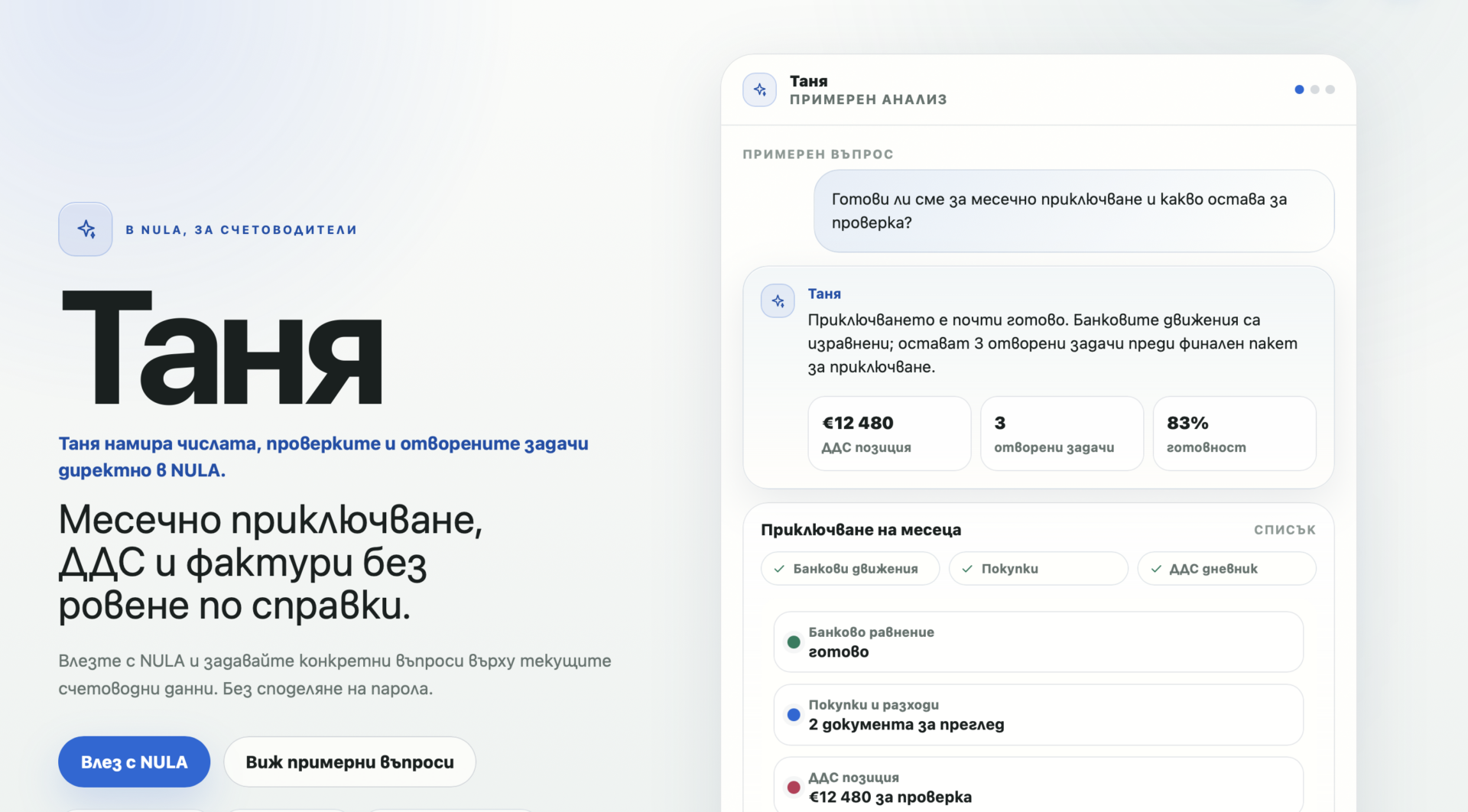Click the Месечно приключване headline text
The width and height of the screenshot is (1468, 812).
(x=271, y=563)
